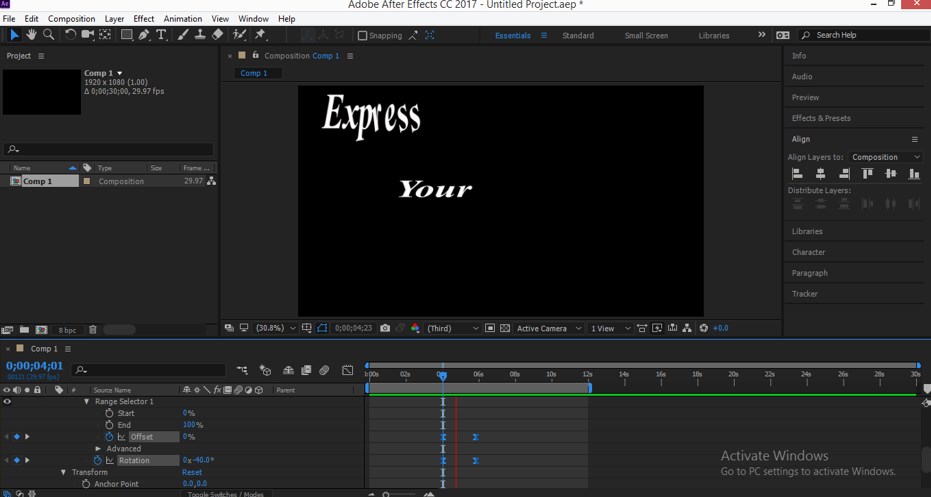This screenshot has width=931, height=497.
Task: Toggle Offset property stopwatch
Action: click(x=109, y=437)
